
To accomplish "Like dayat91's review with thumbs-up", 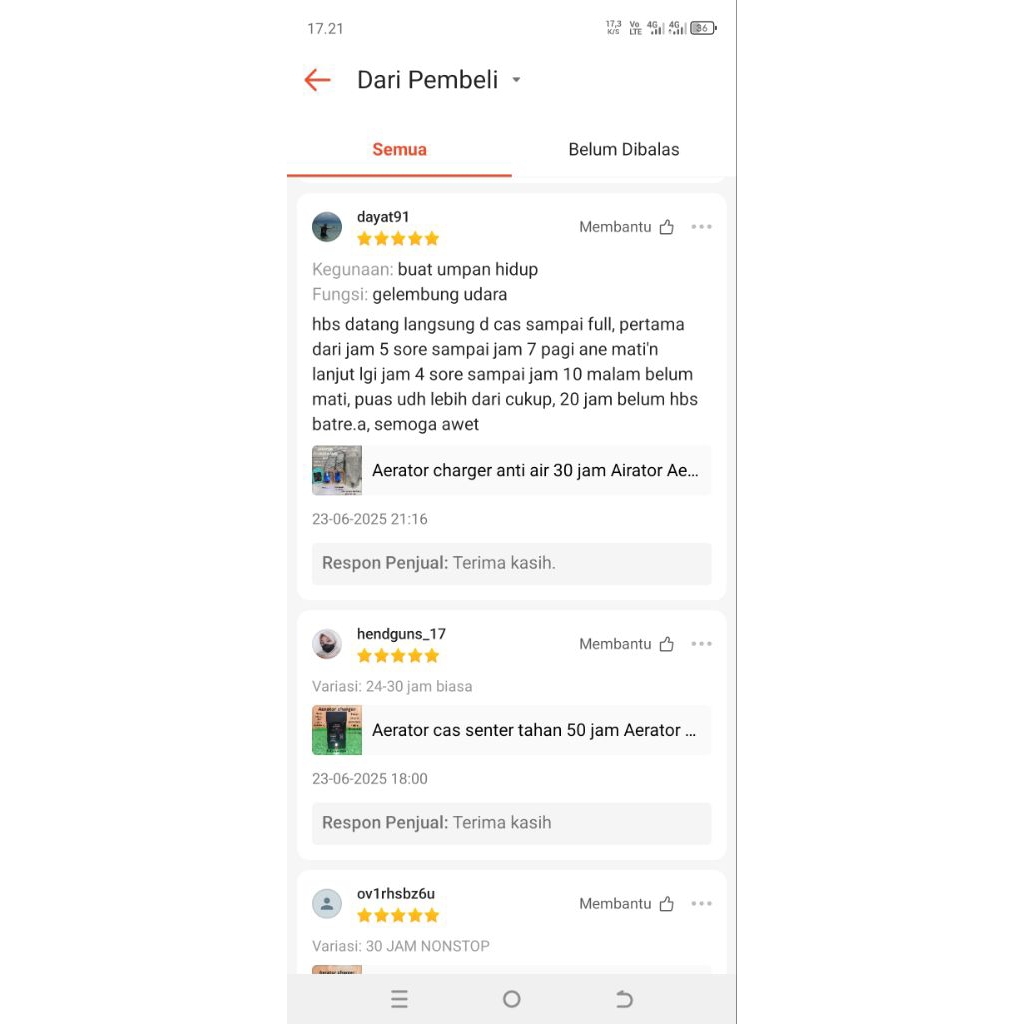I will pos(666,227).
